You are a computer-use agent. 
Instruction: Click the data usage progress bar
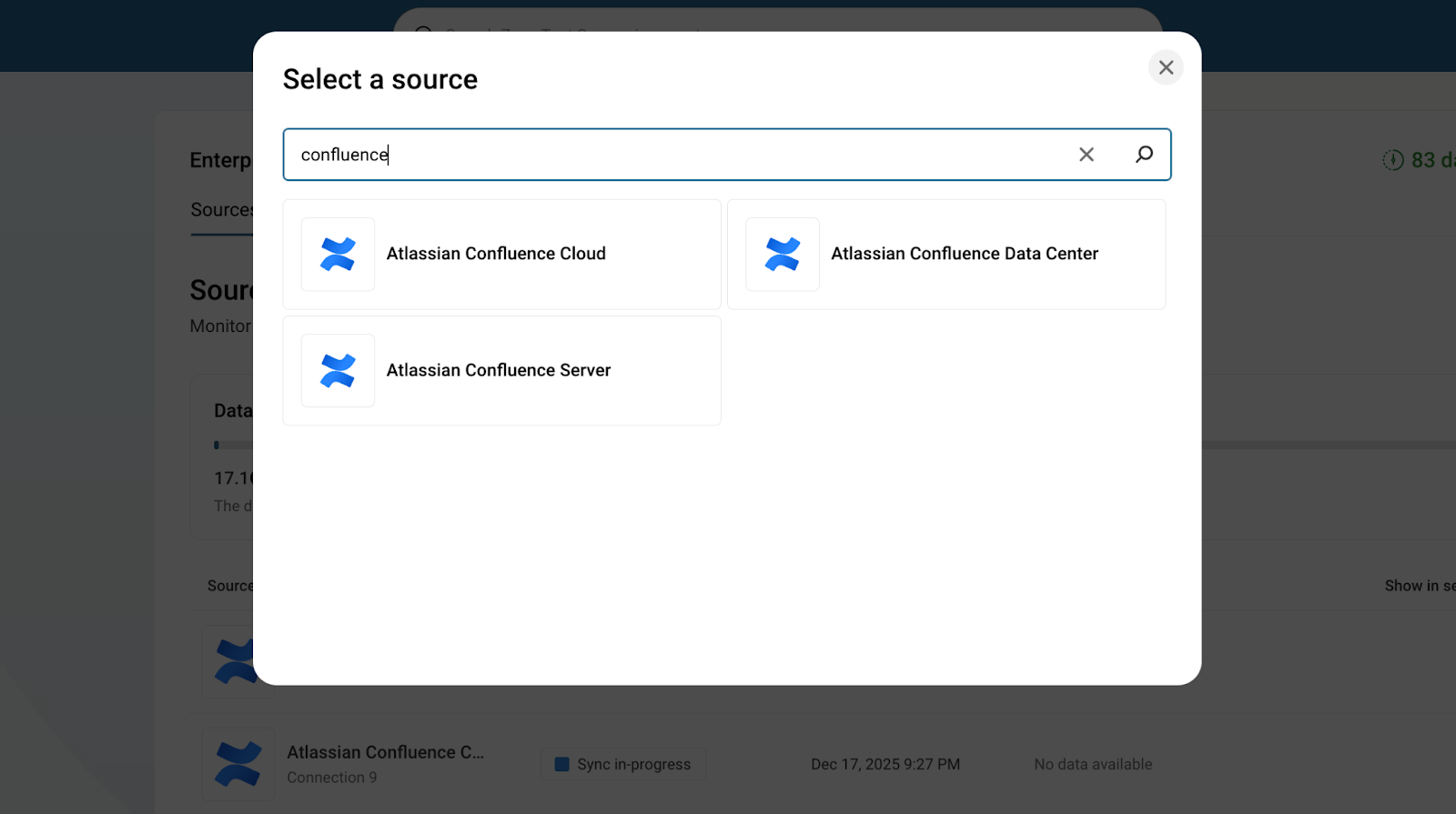(x=1319, y=446)
